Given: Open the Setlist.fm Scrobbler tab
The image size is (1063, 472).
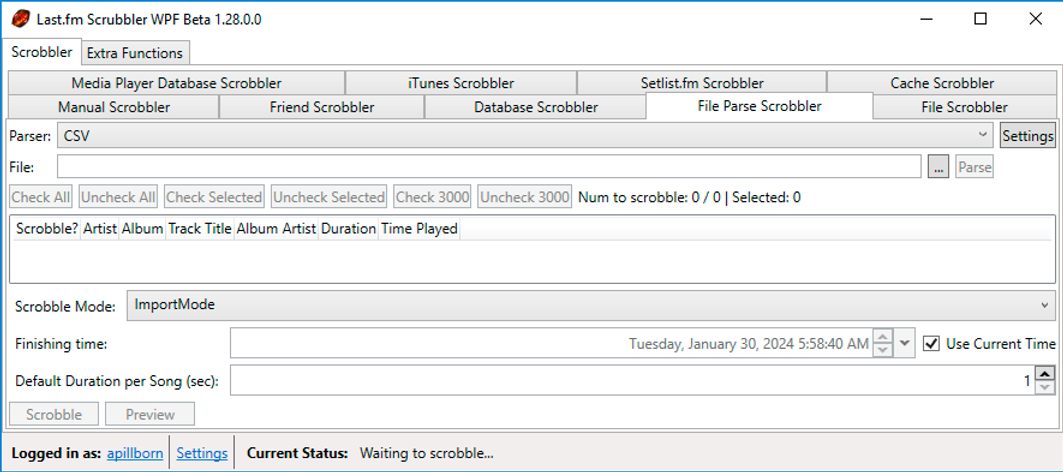Looking at the screenshot, I should [702, 83].
